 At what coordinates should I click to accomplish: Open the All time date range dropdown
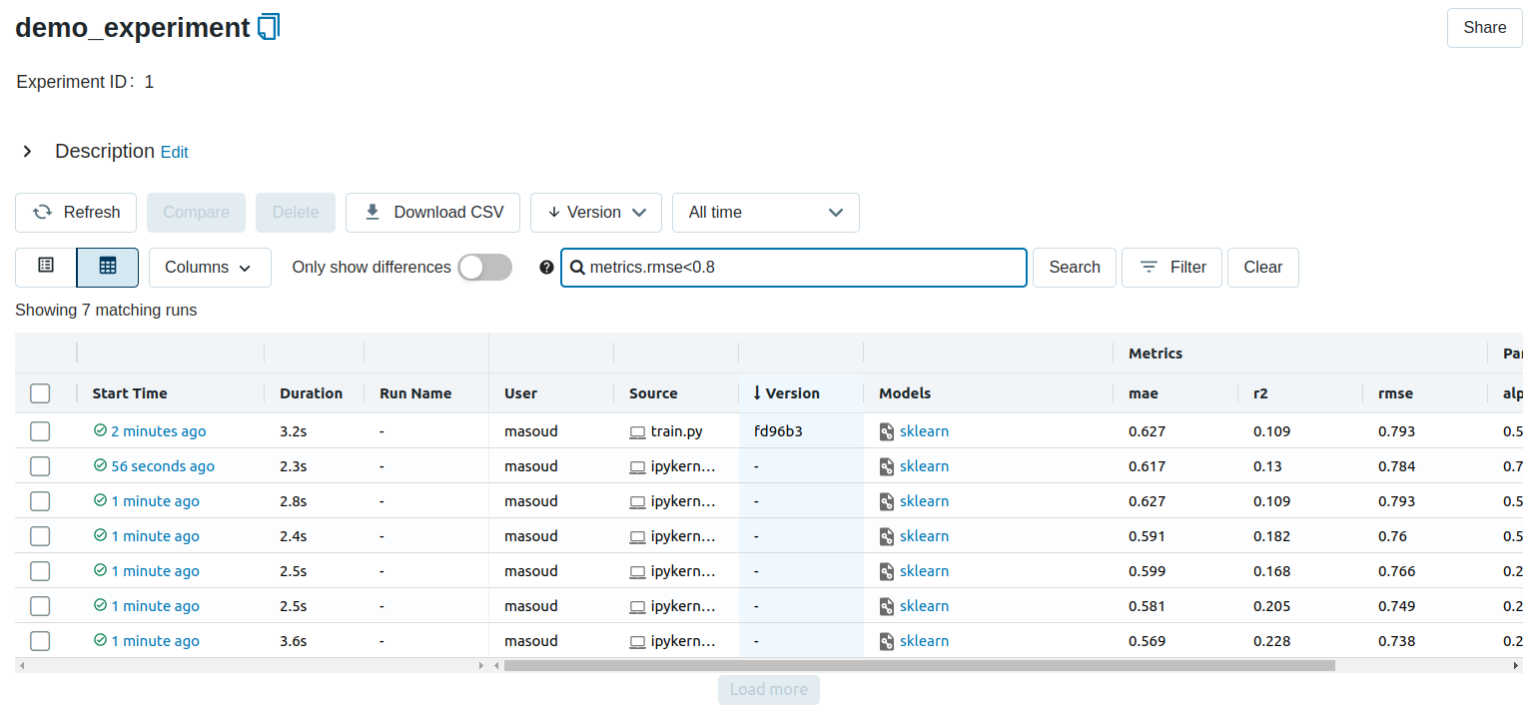(x=766, y=212)
